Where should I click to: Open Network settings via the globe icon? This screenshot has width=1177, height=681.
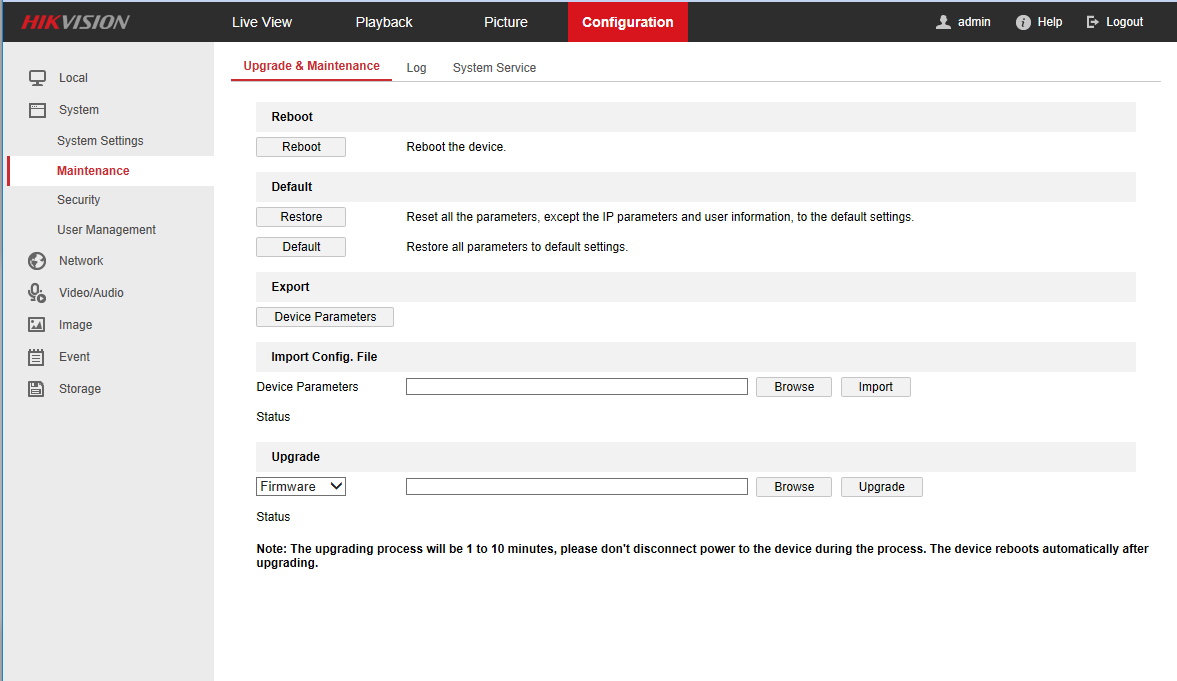point(37,260)
